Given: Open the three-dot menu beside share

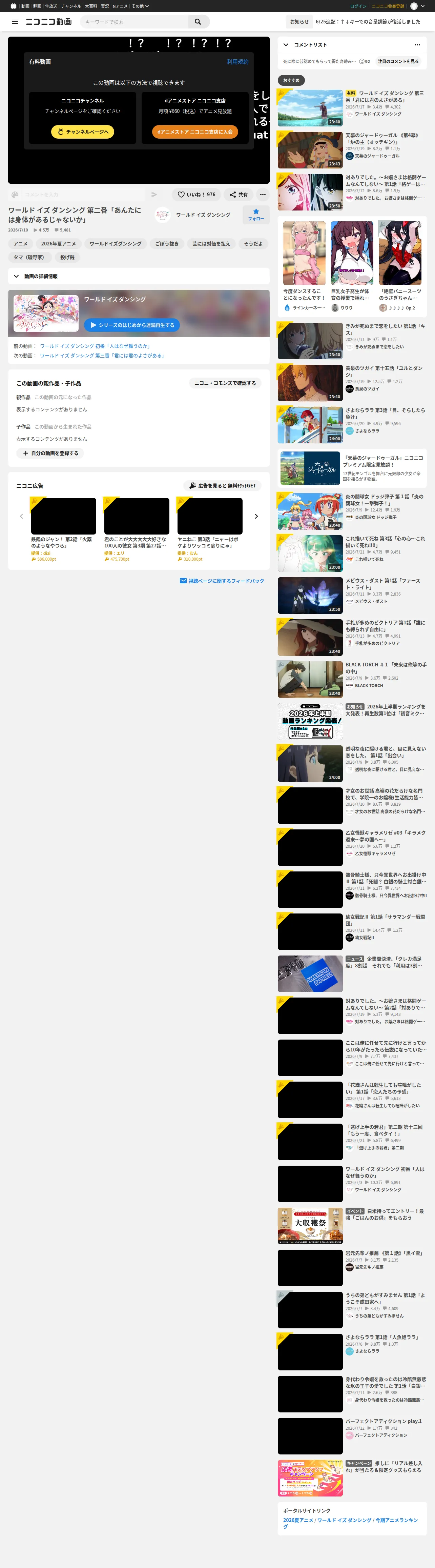Looking at the screenshot, I should [262, 195].
